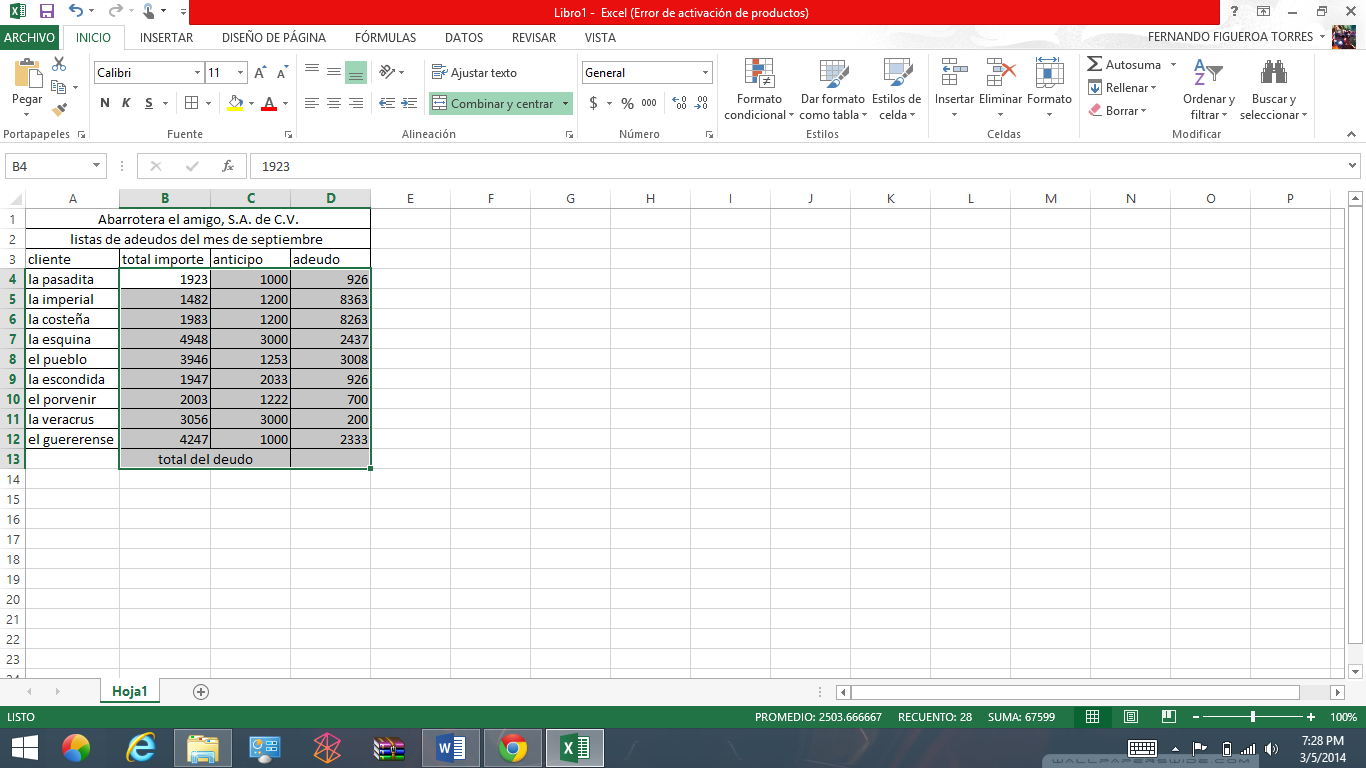
Task: Select the Hoja1 sheet tab
Action: tap(128, 691)
